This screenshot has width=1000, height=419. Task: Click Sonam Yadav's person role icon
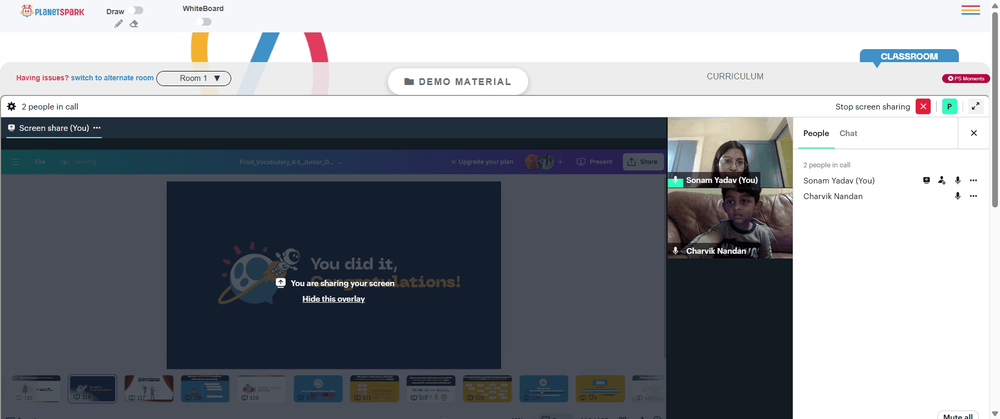click(x=942, y=180)
